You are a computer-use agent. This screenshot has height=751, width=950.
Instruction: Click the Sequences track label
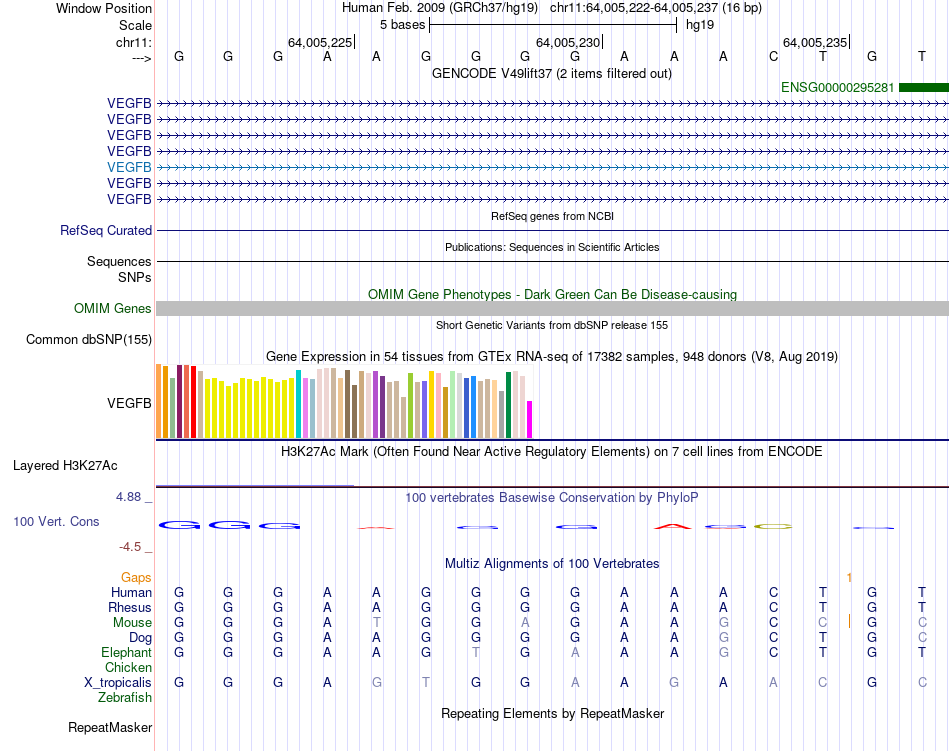pyautogui.click(x=119, y=262)
